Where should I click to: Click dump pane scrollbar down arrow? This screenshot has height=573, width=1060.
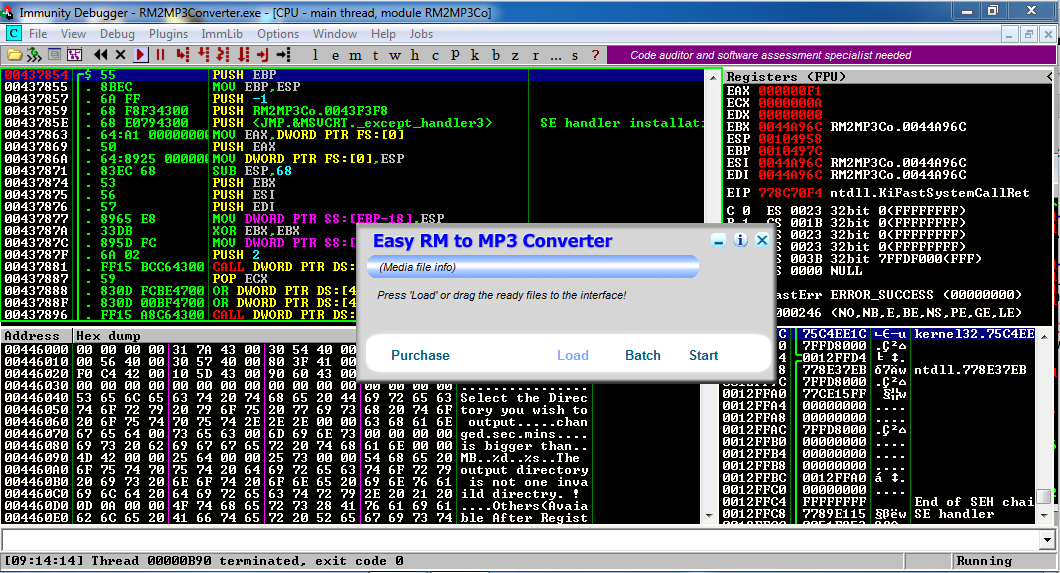(x=709, y=516)
